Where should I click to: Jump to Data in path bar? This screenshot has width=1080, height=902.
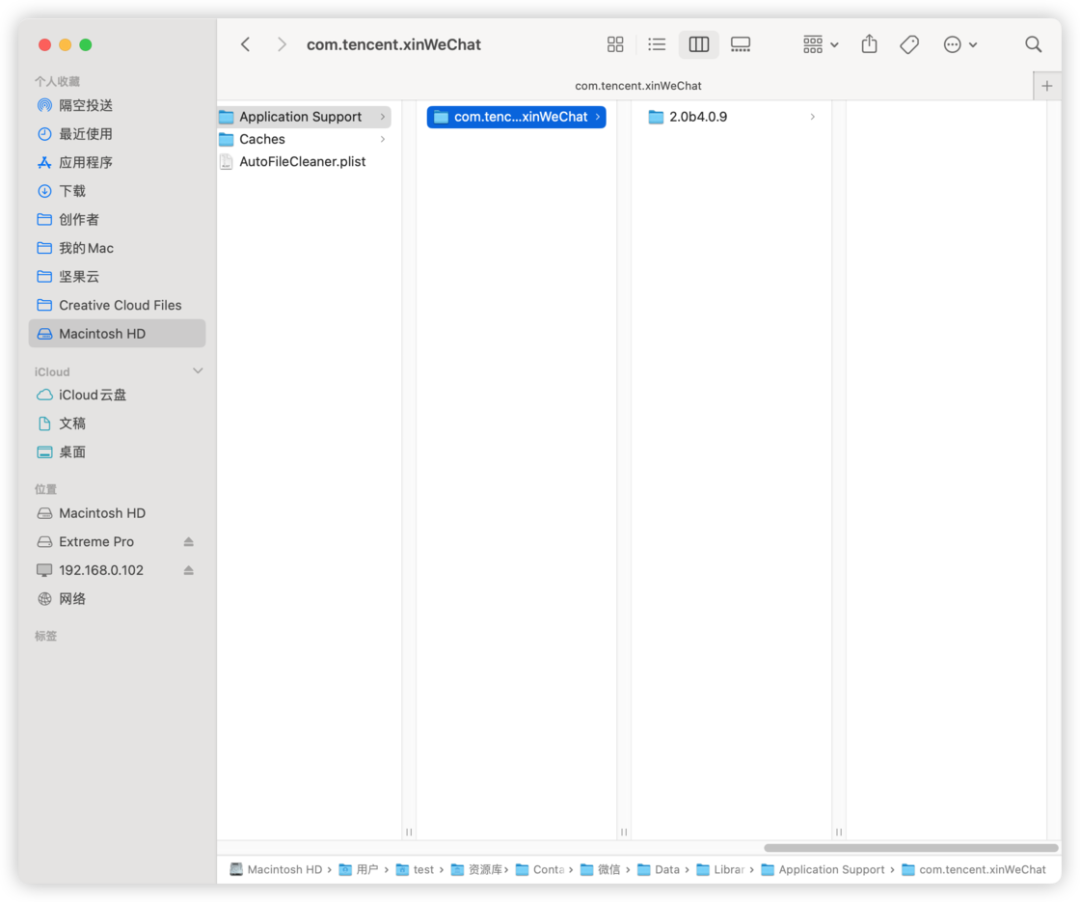pos(658,870)
